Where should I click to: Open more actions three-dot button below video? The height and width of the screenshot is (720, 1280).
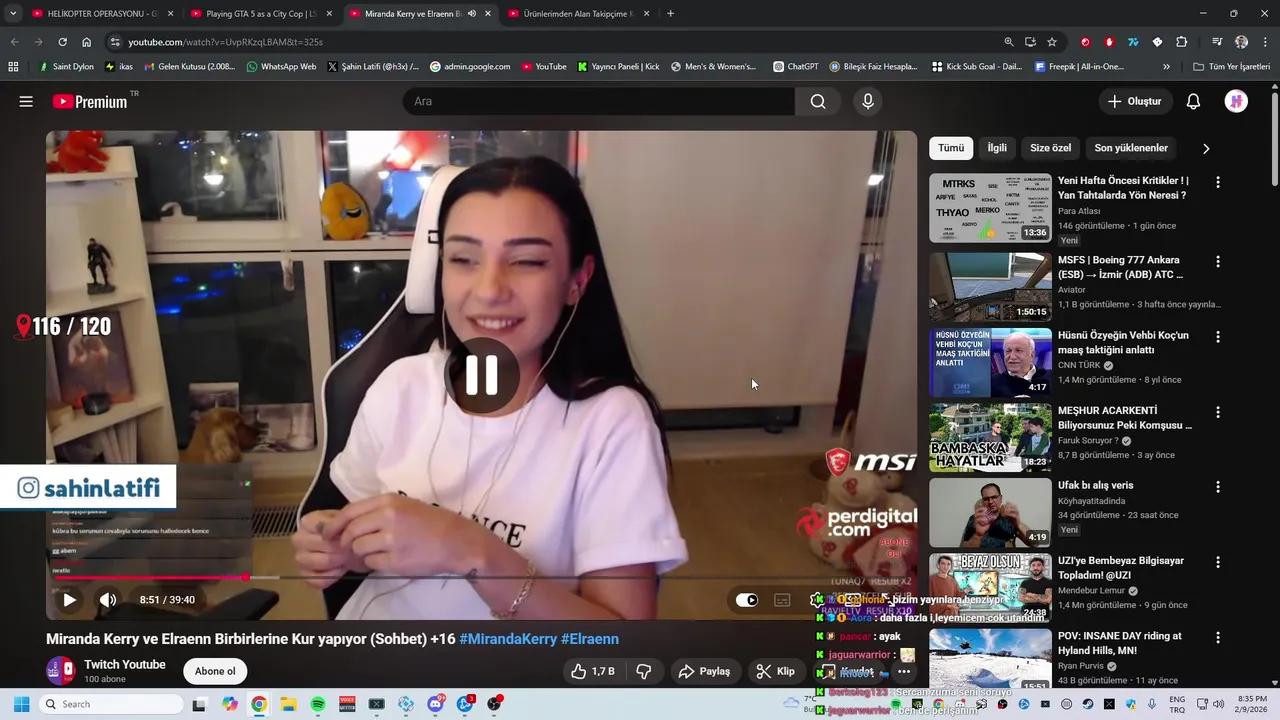(x=903, y=671)
